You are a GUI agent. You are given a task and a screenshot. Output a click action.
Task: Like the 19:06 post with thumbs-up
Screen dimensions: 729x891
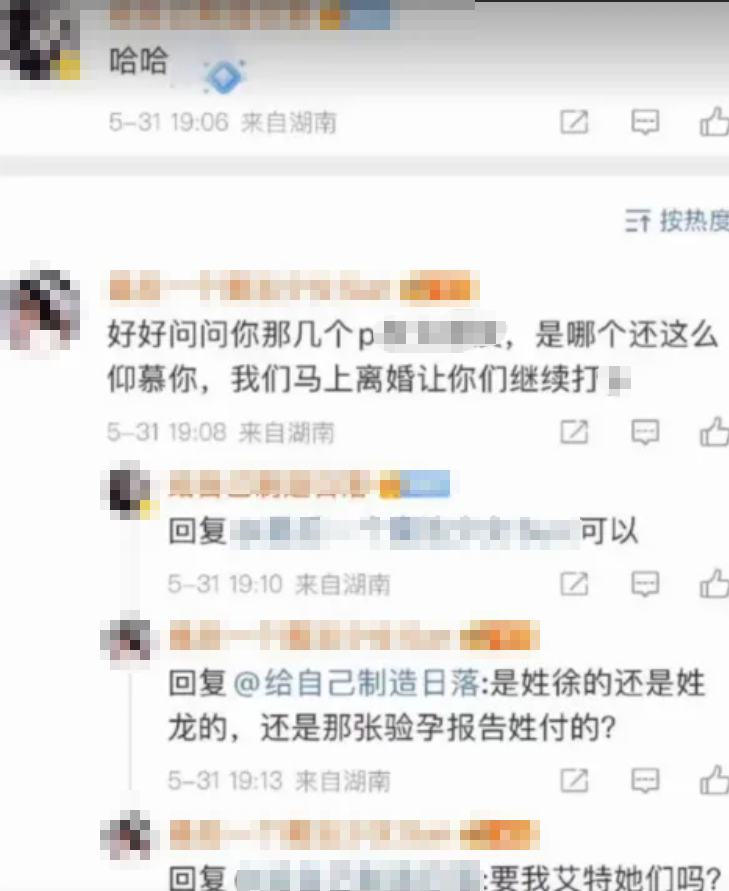click(x=714, y=122)
